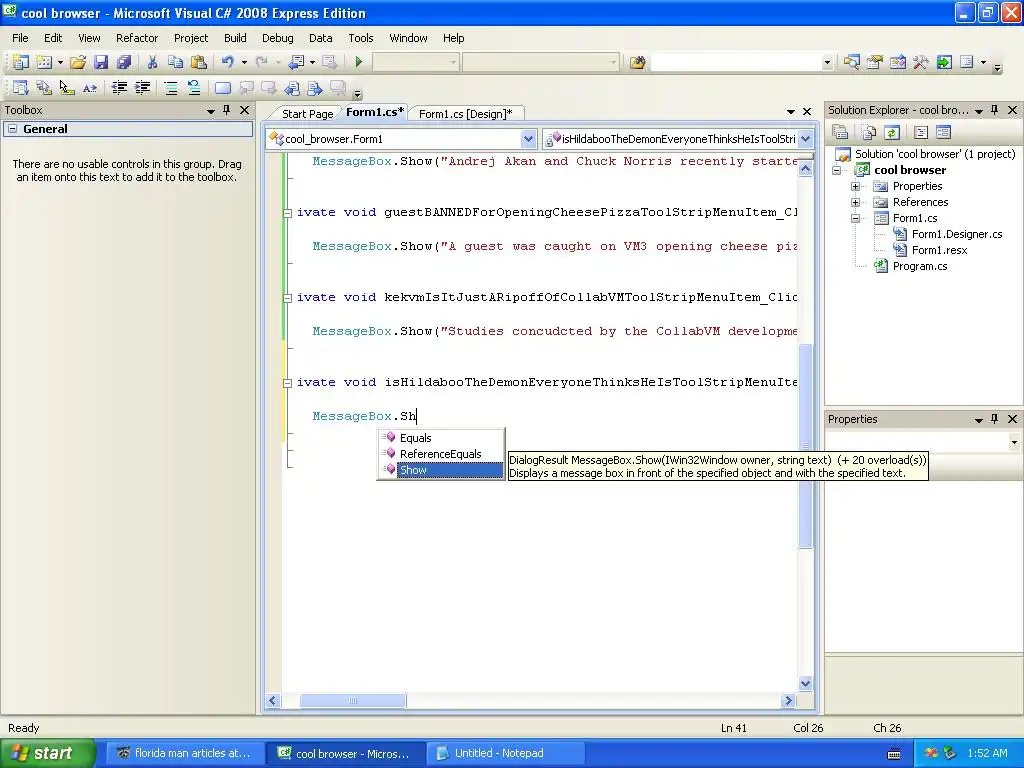Open the Refactor menu
Viewport: 1024px width, 768px height.
pyautogui.click(x=137, y=38)
